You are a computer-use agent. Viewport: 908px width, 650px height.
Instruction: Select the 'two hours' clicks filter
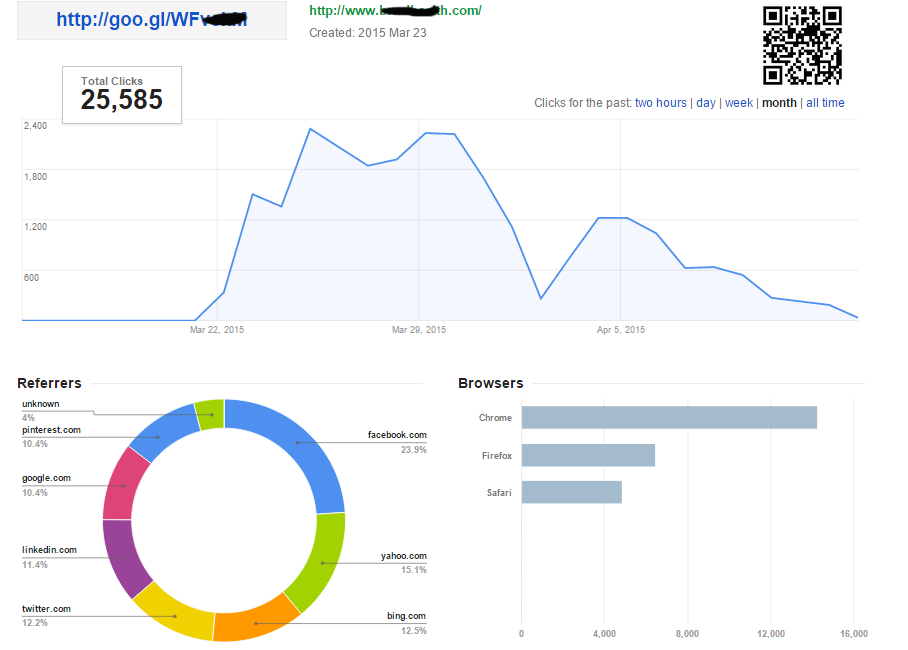coord(662,102)
